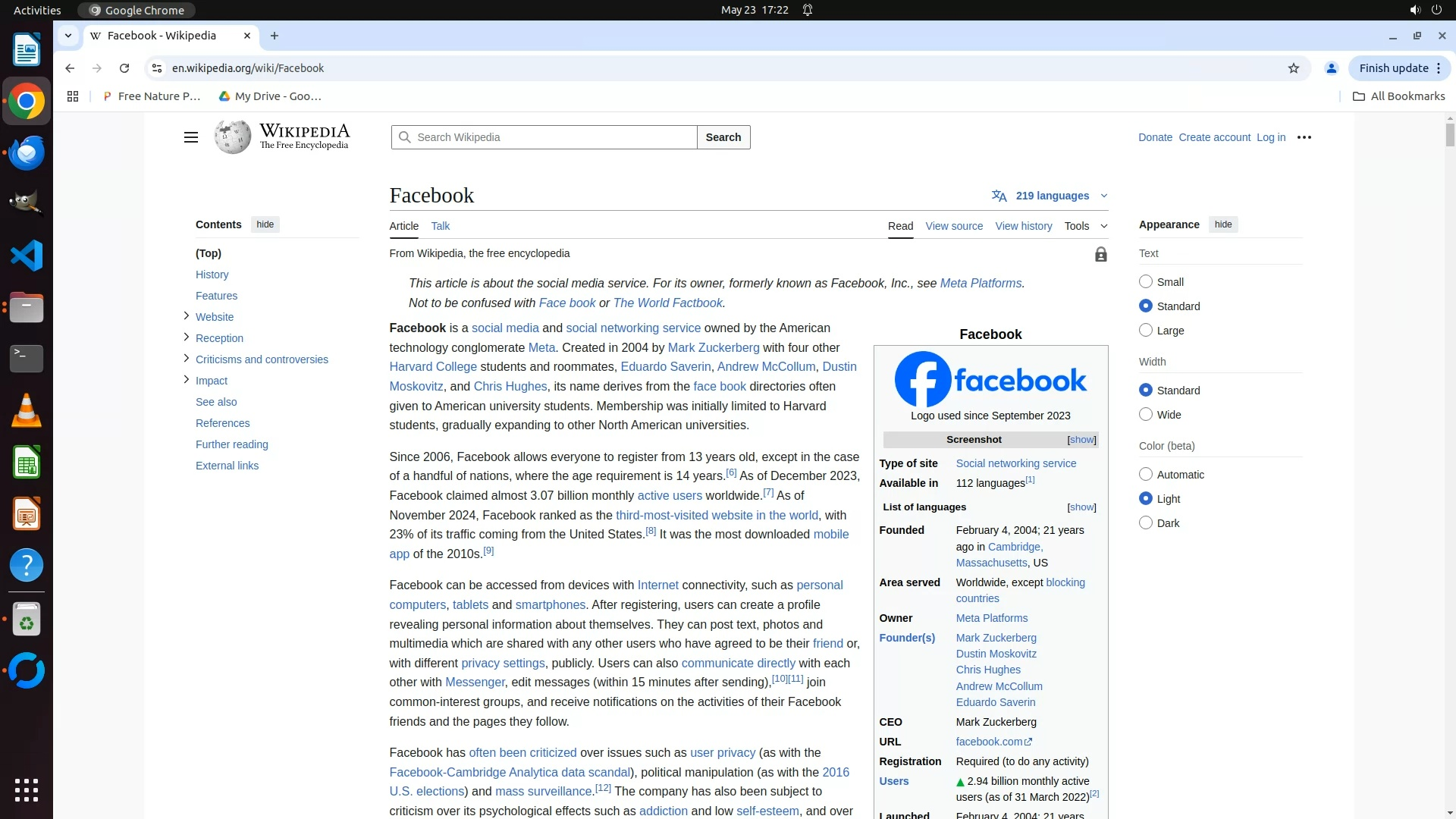1456x819 pixels.
Task: Switch to the Talk tab
Action: (x=440, y=226)
